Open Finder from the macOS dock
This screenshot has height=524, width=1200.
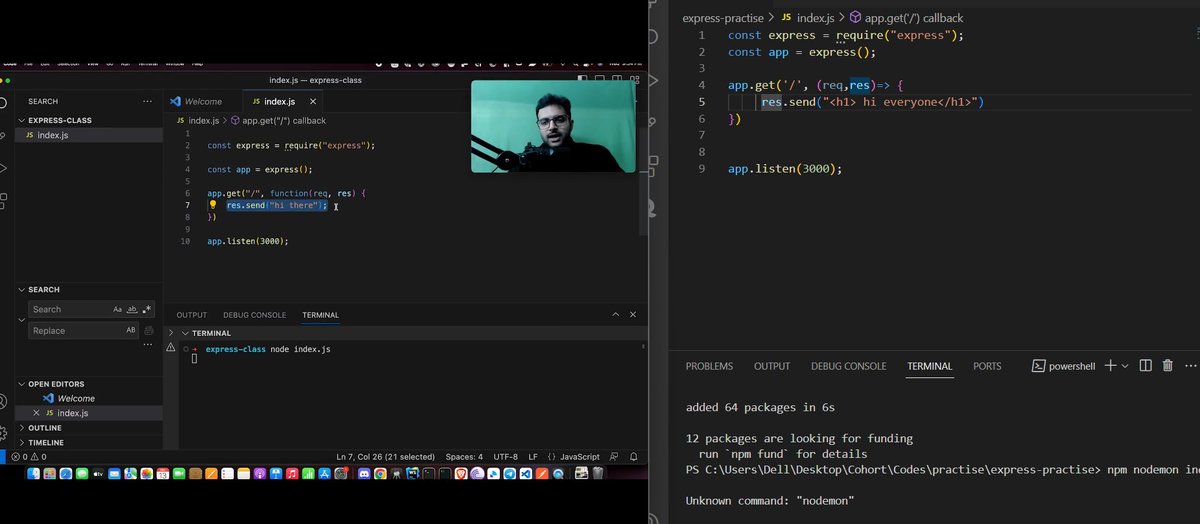[x=32, y=474]
